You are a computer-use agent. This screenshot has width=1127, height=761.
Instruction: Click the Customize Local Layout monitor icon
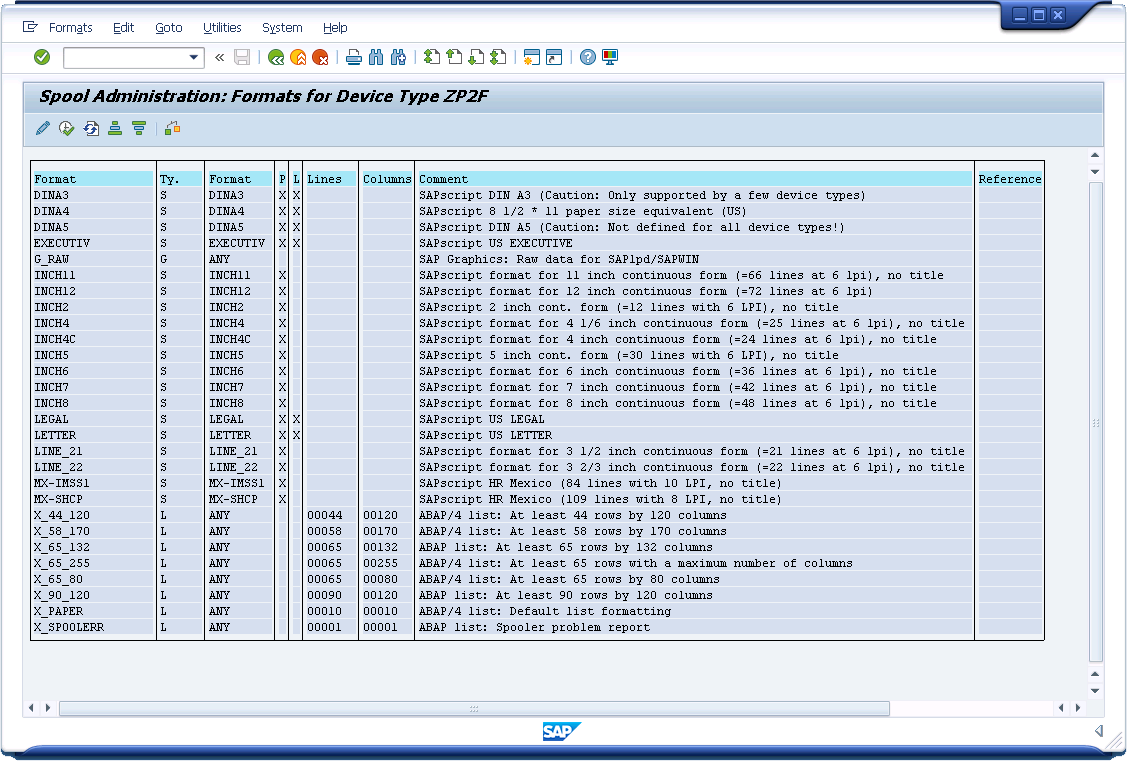pyautogui.click(x=610, y=58)
